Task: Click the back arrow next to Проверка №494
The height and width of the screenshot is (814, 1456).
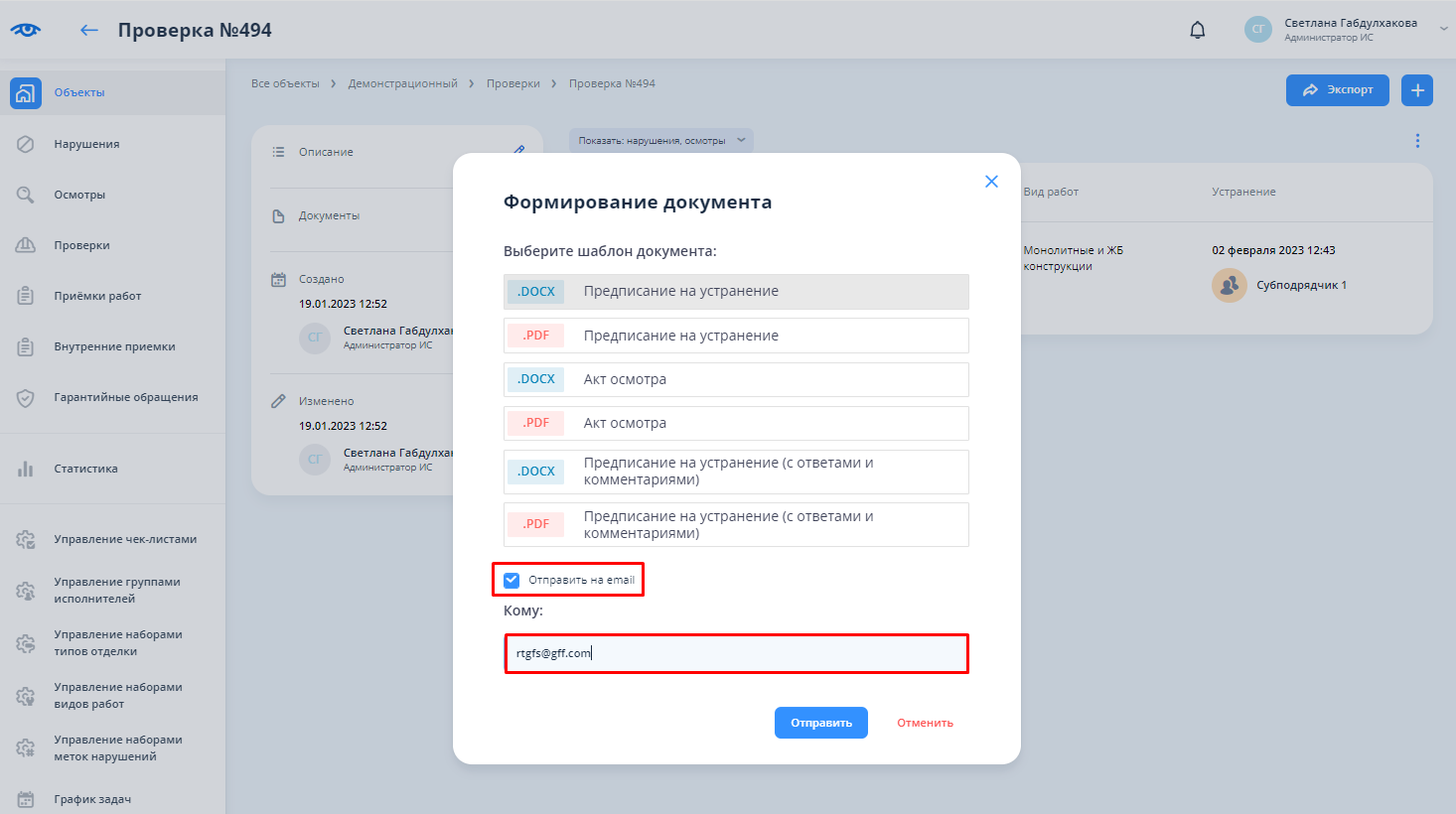Action: (x=89, y=30)
